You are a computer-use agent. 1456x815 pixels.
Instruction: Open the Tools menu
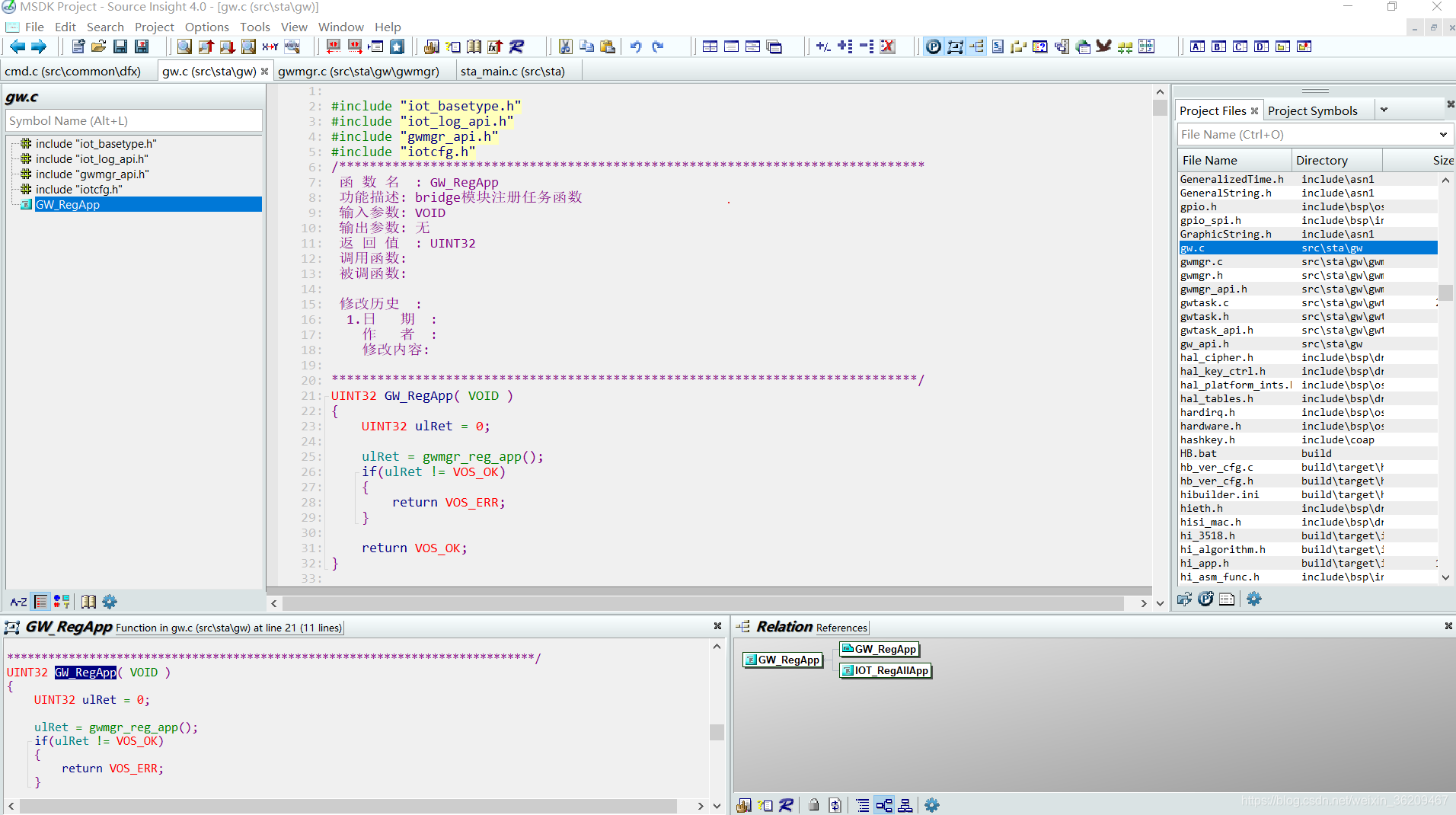point(255,27)
